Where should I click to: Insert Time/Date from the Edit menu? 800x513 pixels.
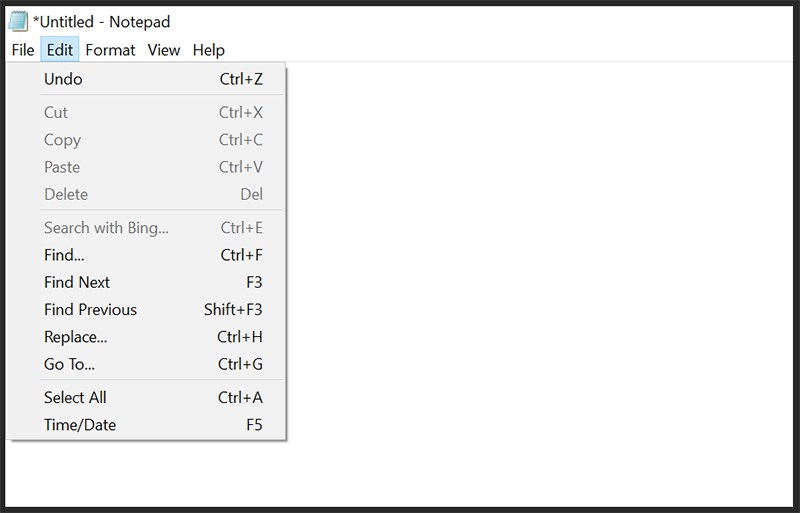click(80, 425)
